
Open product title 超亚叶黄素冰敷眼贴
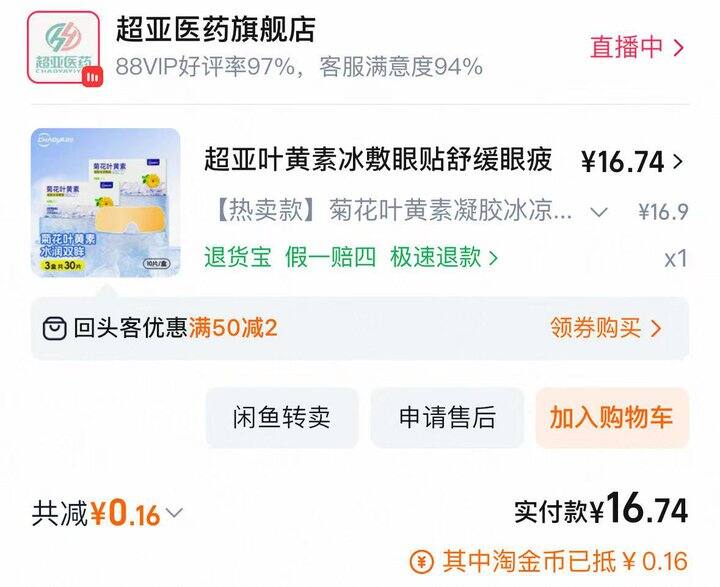coord(377,159)
